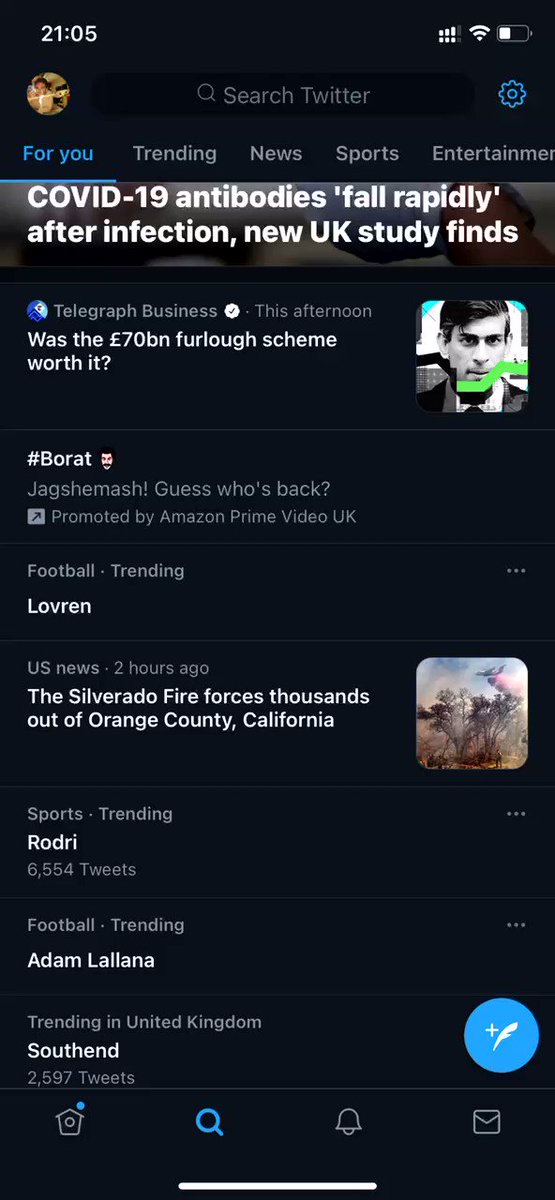Viewport: 555px width, 1200px height.
Task: Open the Home tab icon
Action: [68, 1121]
